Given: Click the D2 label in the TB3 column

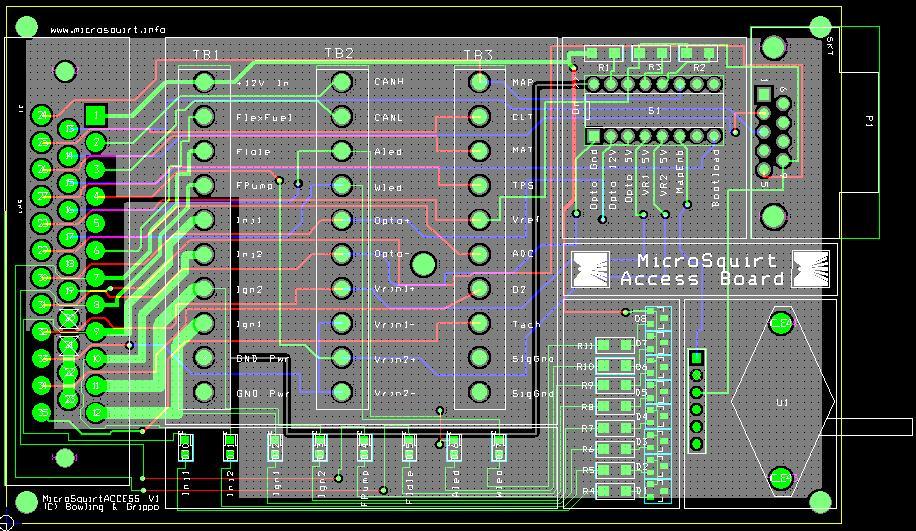Looking at the screenshot, I should pyautogui.click(x=519, y=289).
